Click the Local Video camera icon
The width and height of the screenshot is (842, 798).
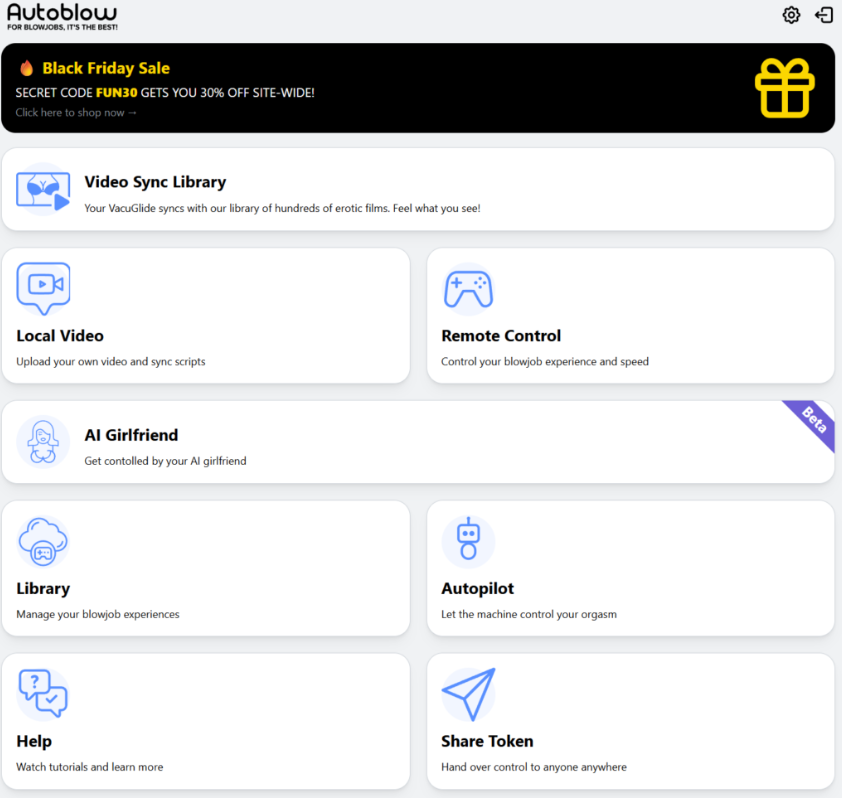[x=43, y=288]
